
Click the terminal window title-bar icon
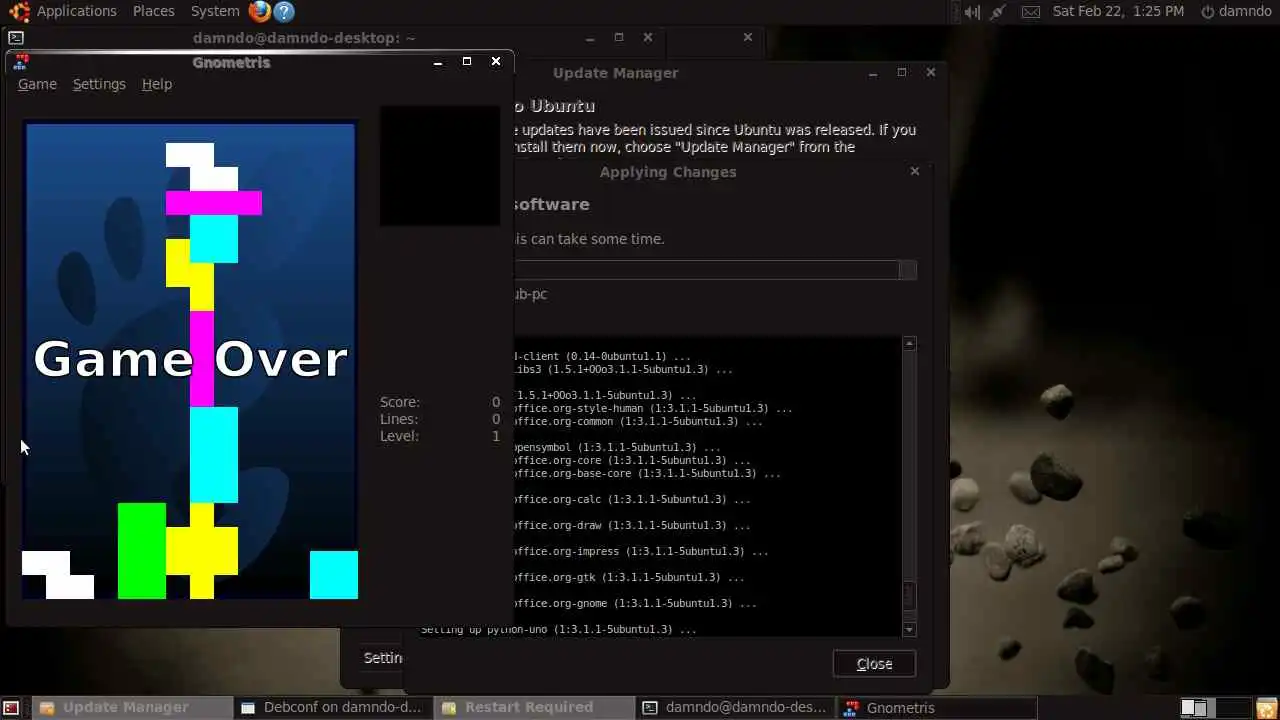pos(16,38)
